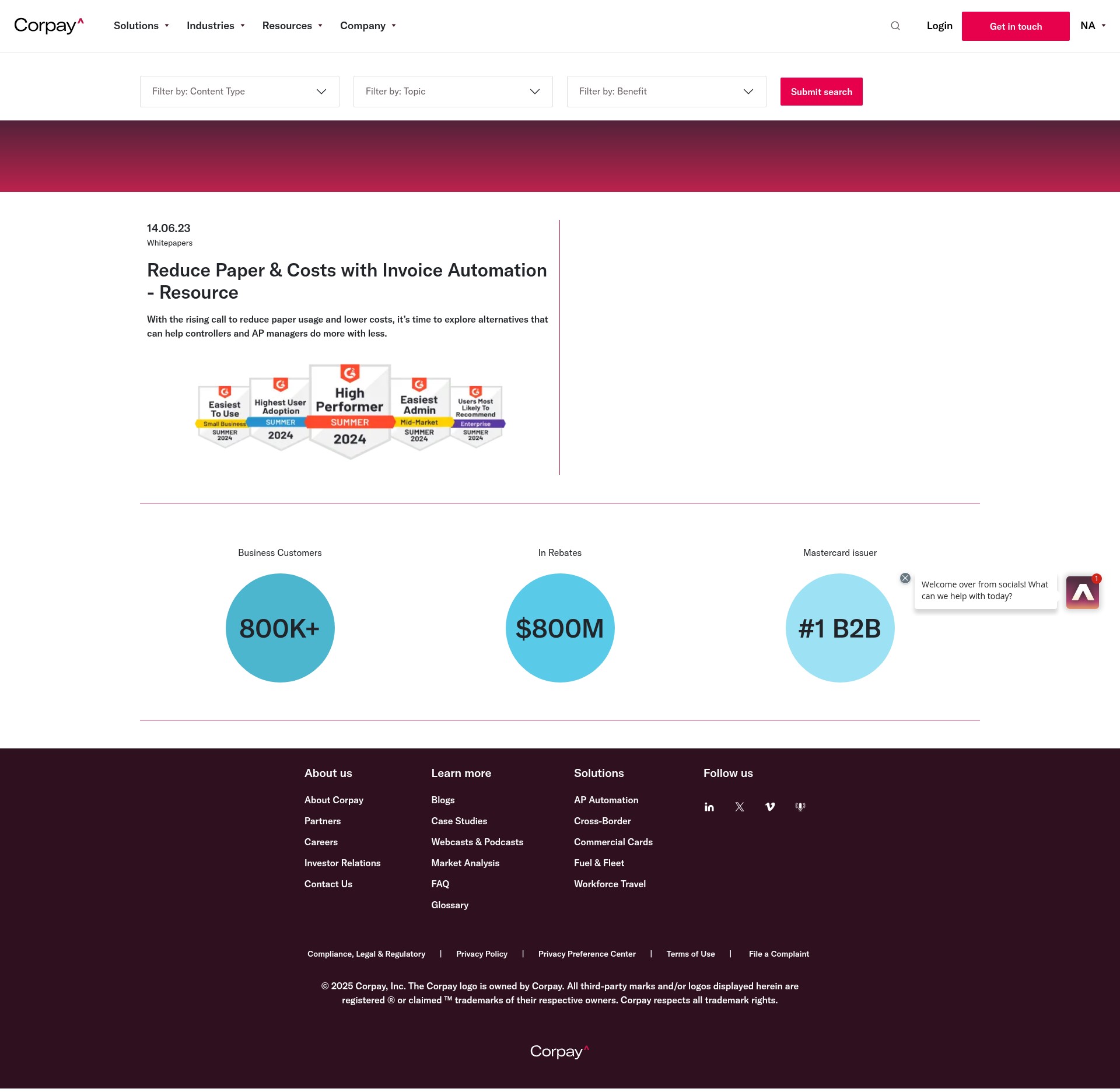Click the footer Corpay logo
The width and height of the screenshot is (1120, 1092).
(560, 1051)
